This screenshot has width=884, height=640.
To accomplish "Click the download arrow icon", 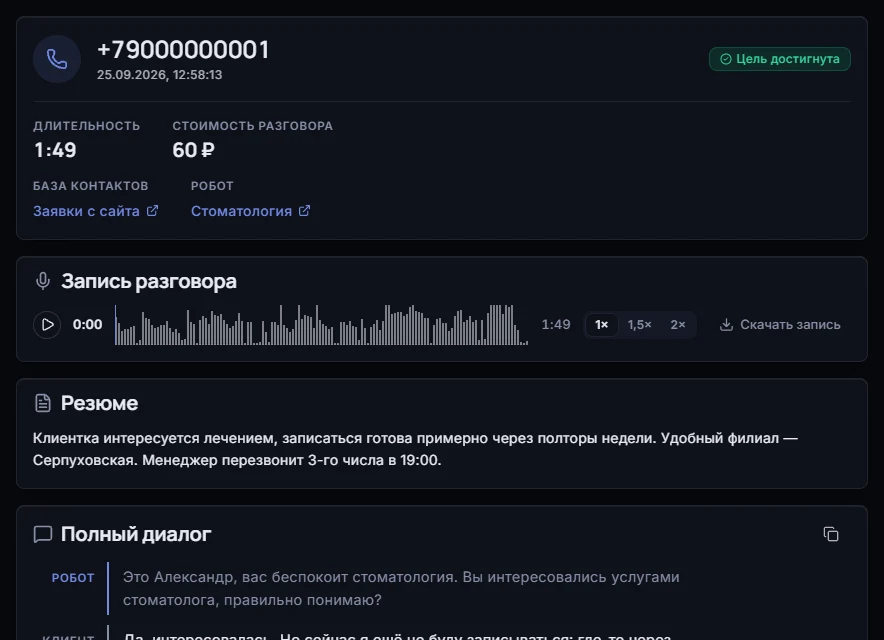I will (x=726, y=325).
